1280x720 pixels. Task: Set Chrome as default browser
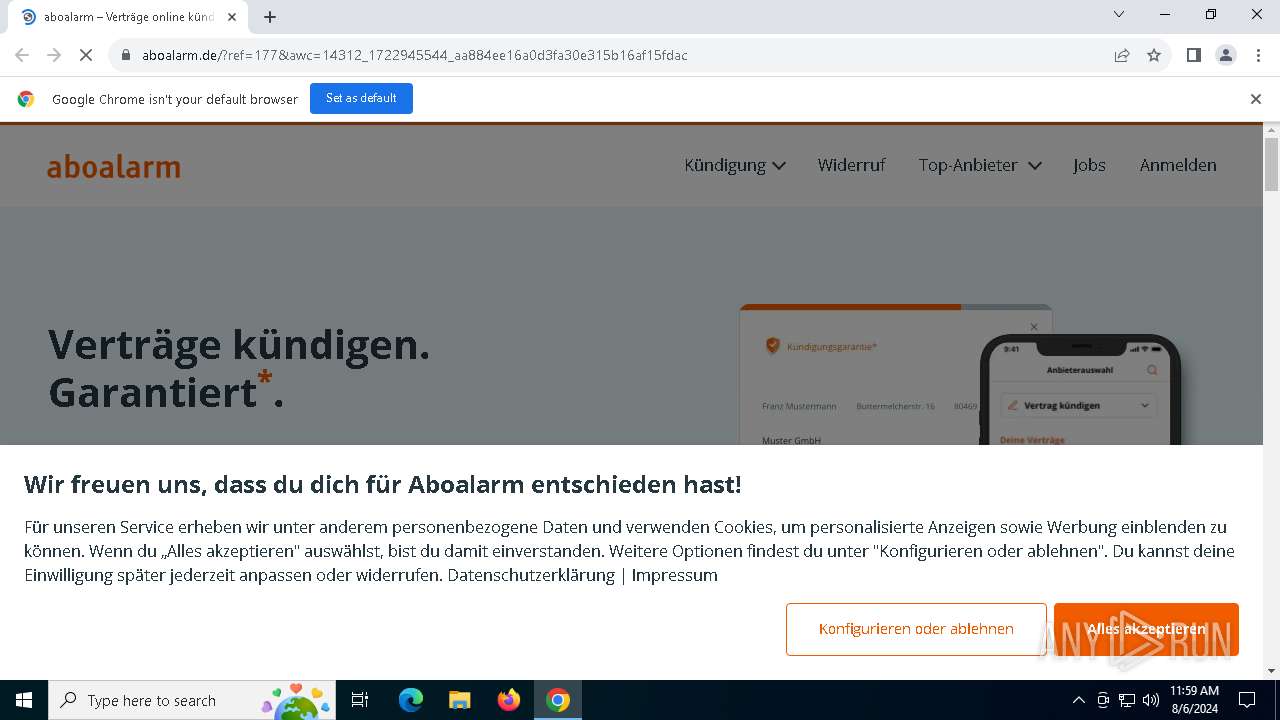coord(361,98)
